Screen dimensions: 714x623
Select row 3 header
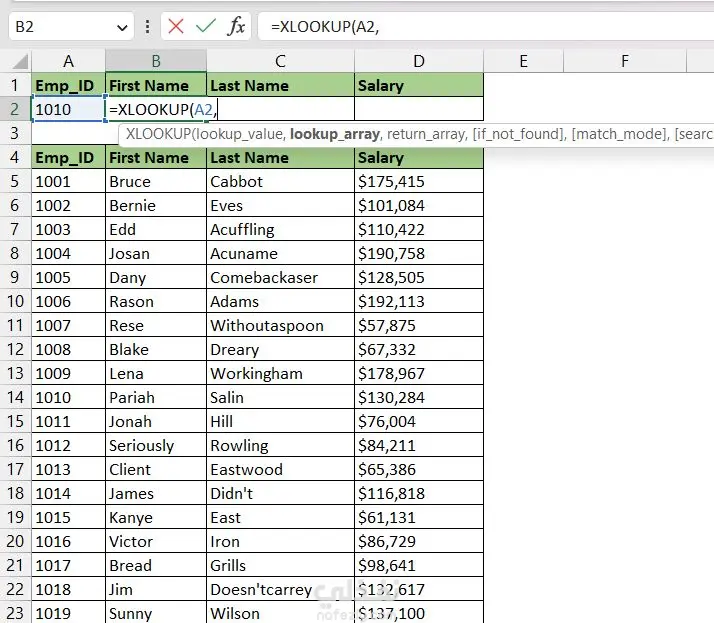[15, 133]
